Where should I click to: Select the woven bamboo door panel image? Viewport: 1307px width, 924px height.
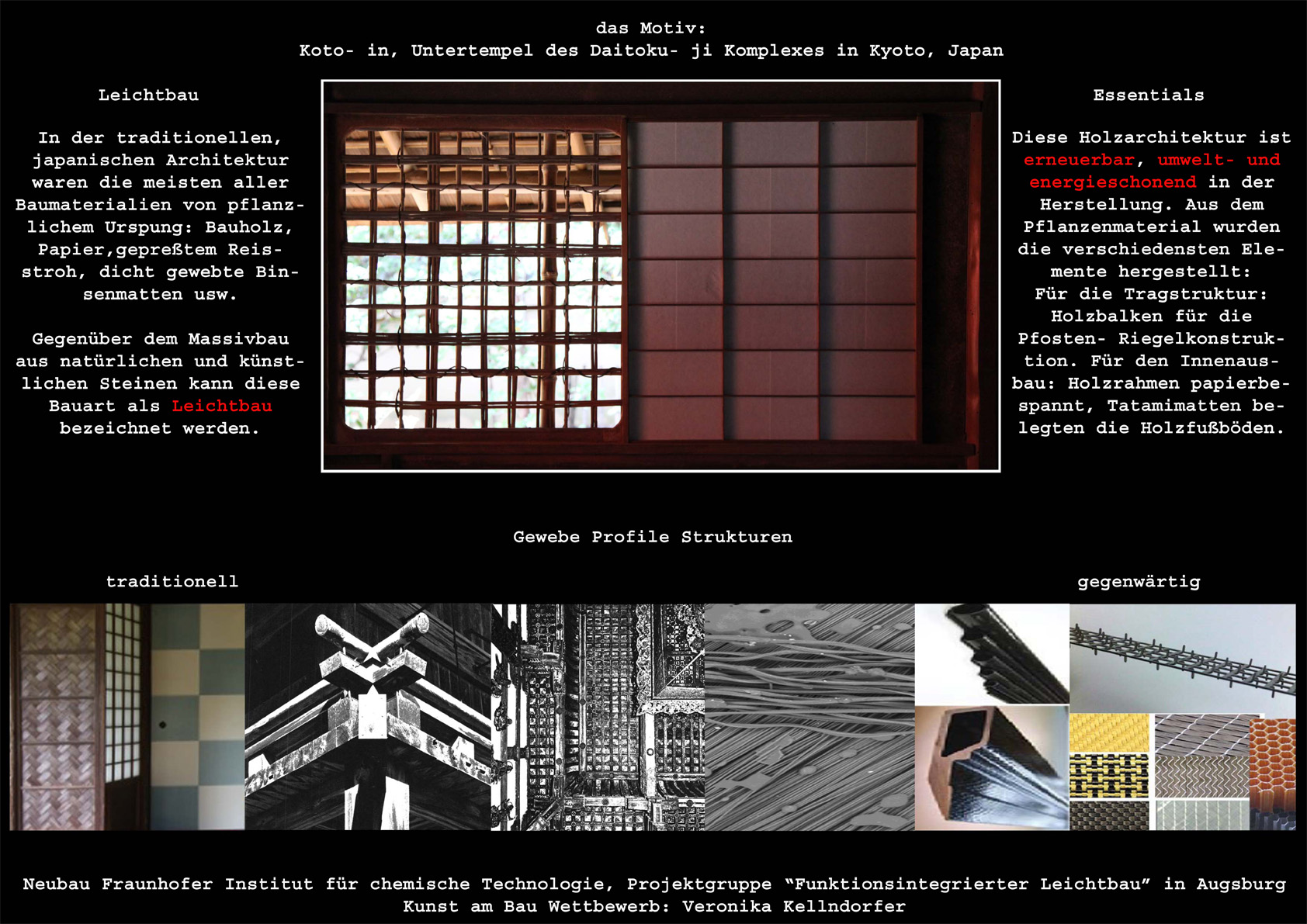(56, 717)
